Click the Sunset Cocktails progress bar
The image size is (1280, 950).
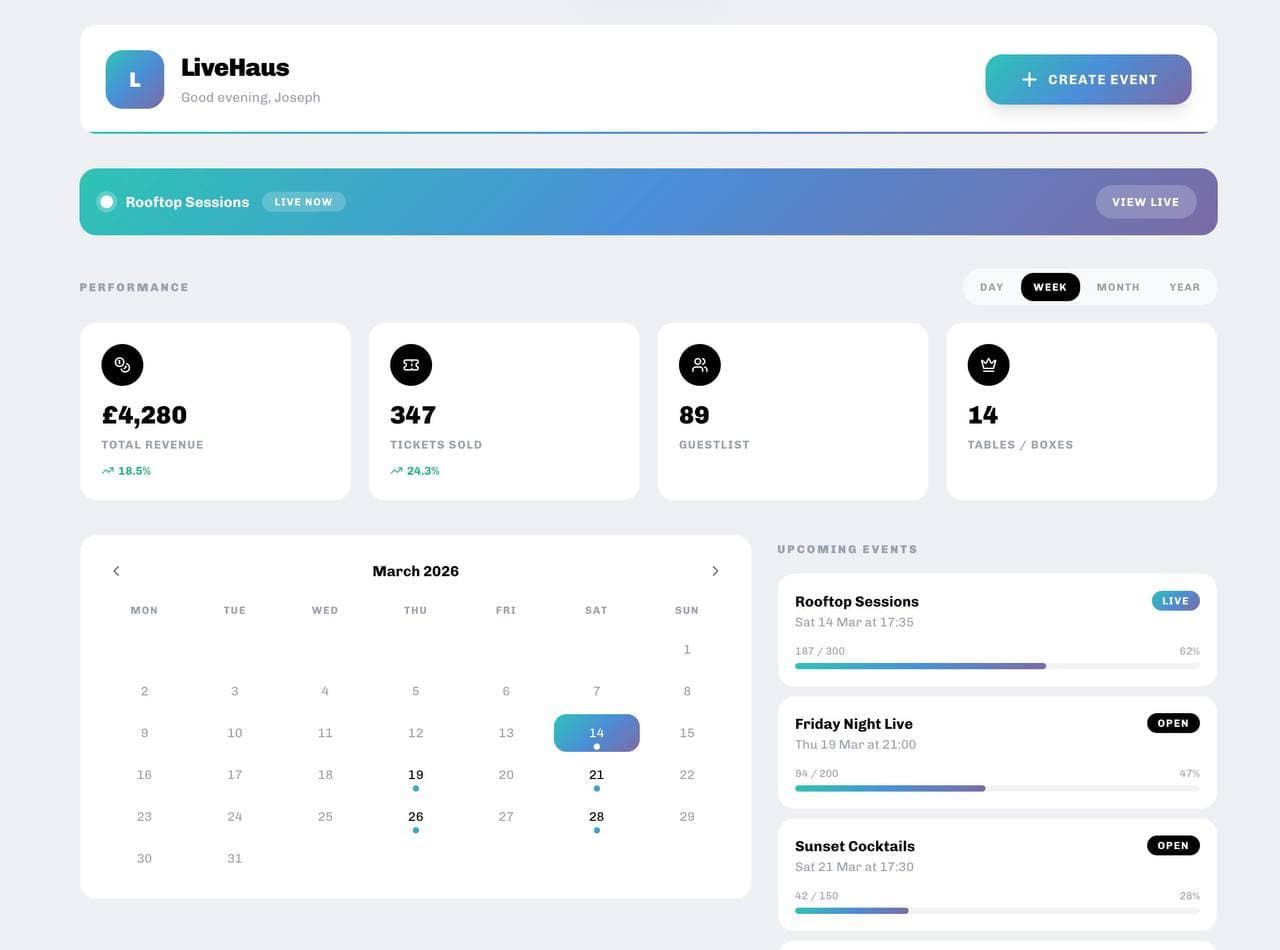pos(996,910)
